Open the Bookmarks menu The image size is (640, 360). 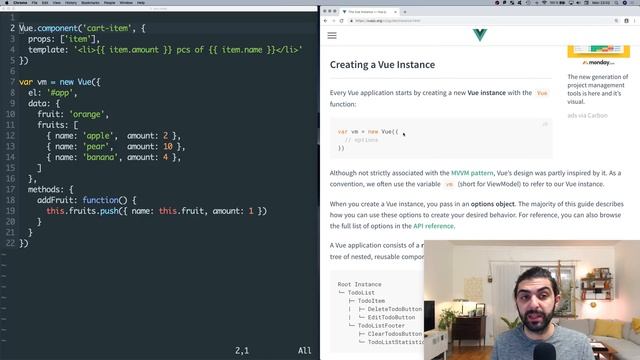[x=90, y=2]
